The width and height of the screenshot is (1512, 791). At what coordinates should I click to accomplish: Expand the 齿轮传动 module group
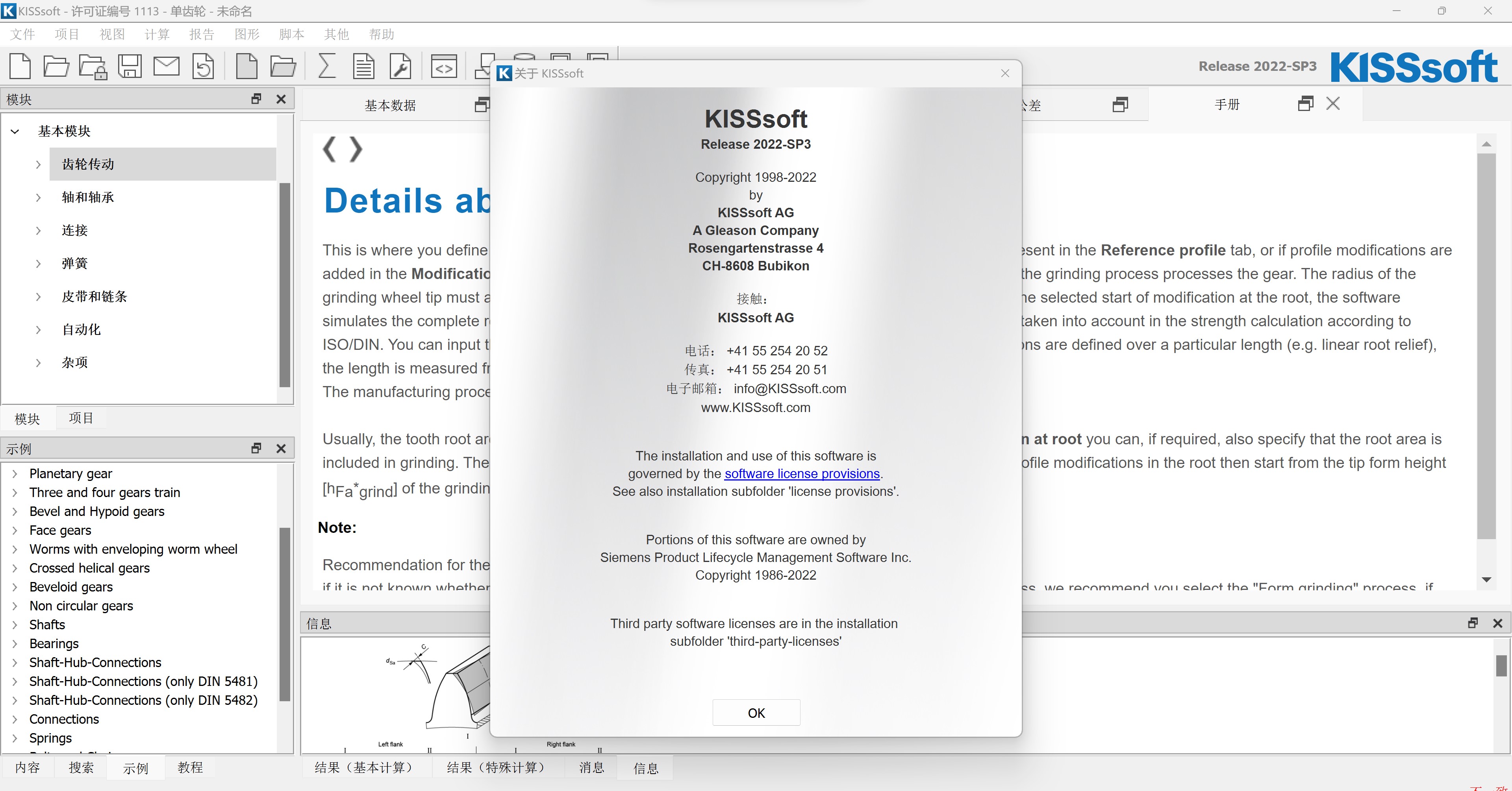point(38,164)
